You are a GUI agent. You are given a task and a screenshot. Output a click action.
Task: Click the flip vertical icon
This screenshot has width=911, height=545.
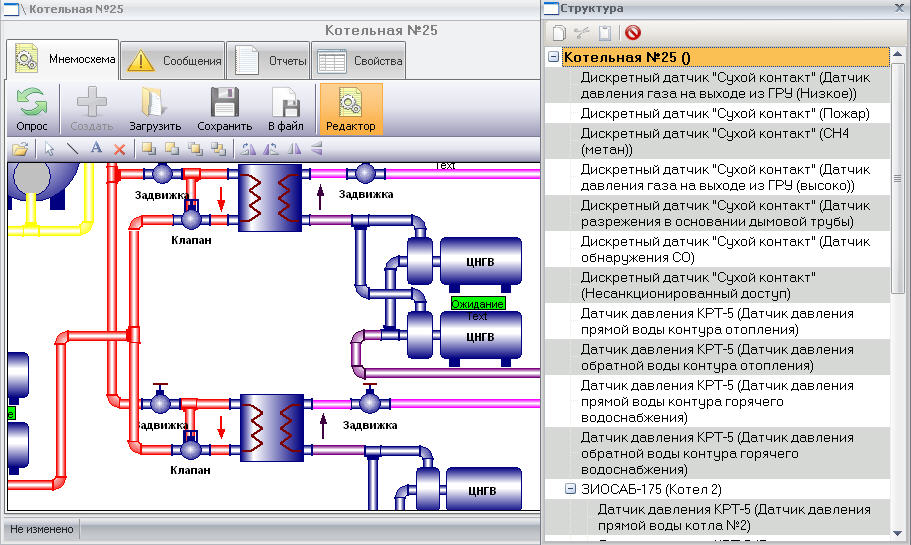pos(317,149)
